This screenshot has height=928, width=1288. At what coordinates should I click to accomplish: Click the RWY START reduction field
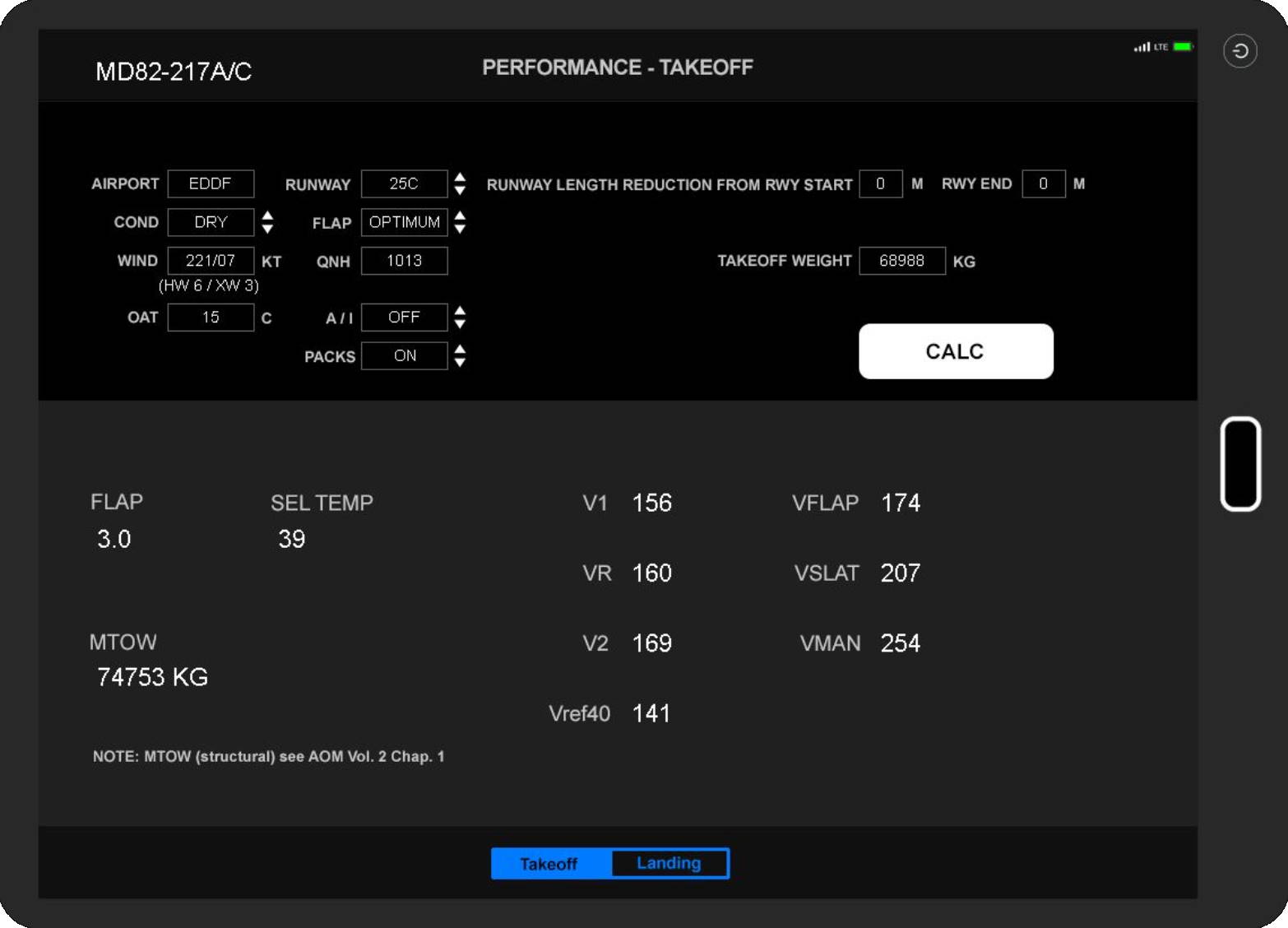pos(880,183)
